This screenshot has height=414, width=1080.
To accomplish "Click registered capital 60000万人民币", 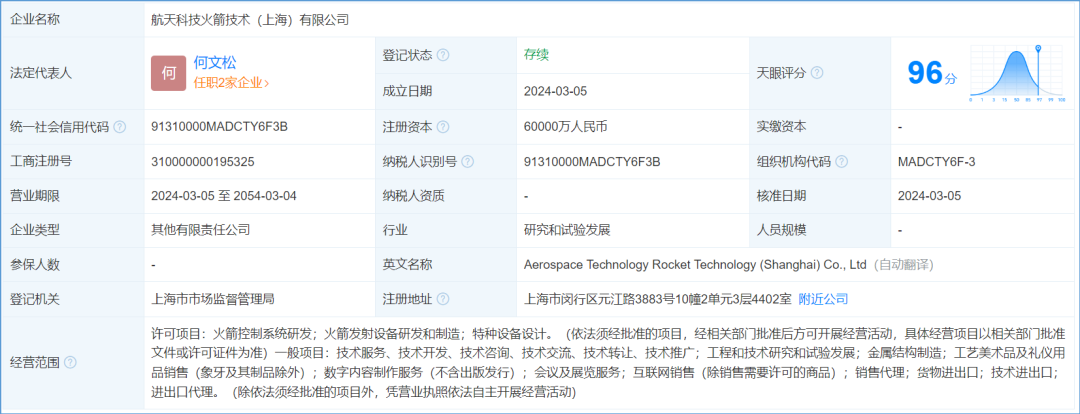I will click(565, 127).
